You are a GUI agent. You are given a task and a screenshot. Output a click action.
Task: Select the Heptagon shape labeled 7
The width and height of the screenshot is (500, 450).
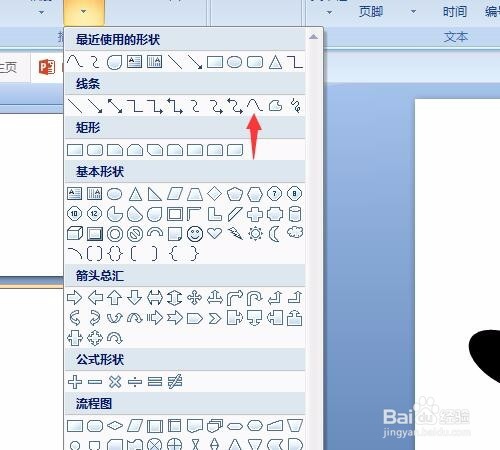(x=275, y=194)
